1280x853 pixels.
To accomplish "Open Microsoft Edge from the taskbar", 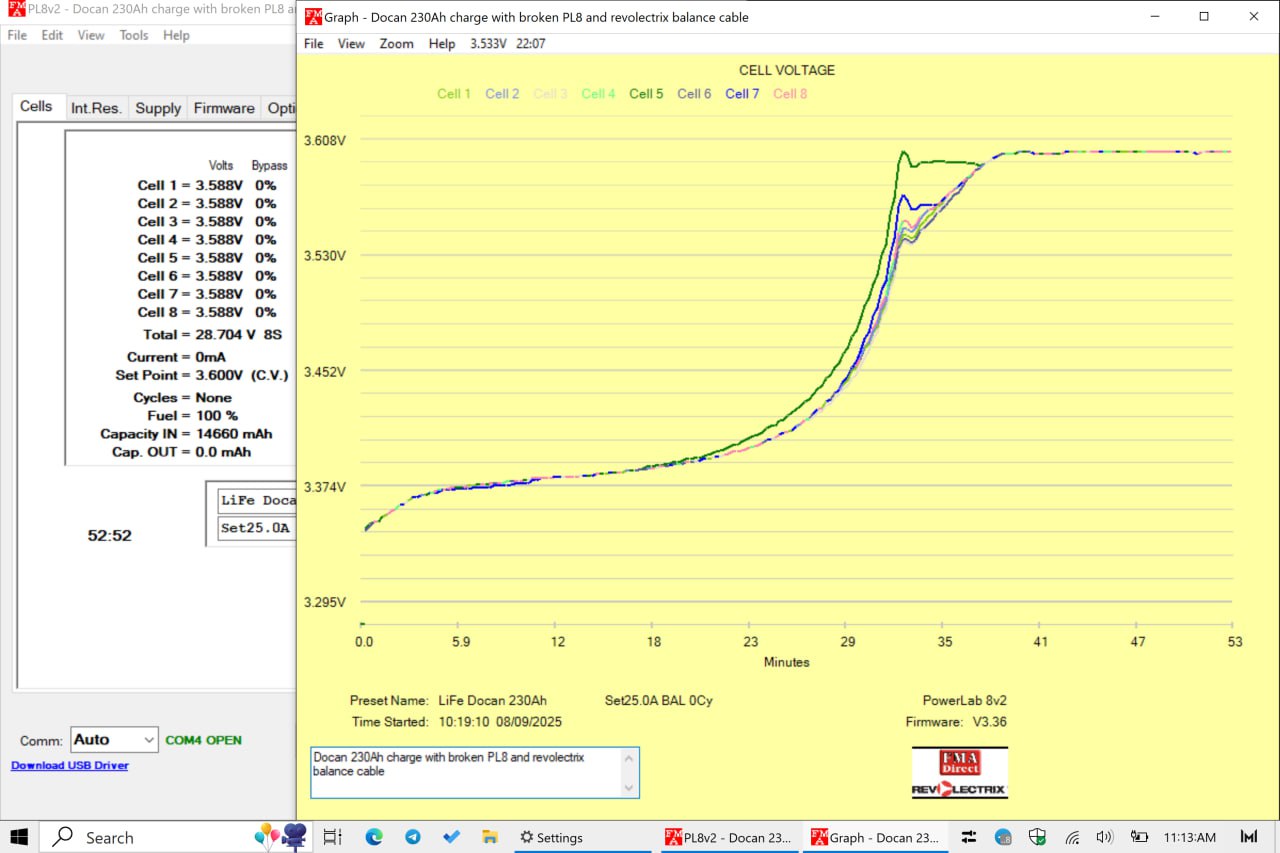I will [374, 837].
